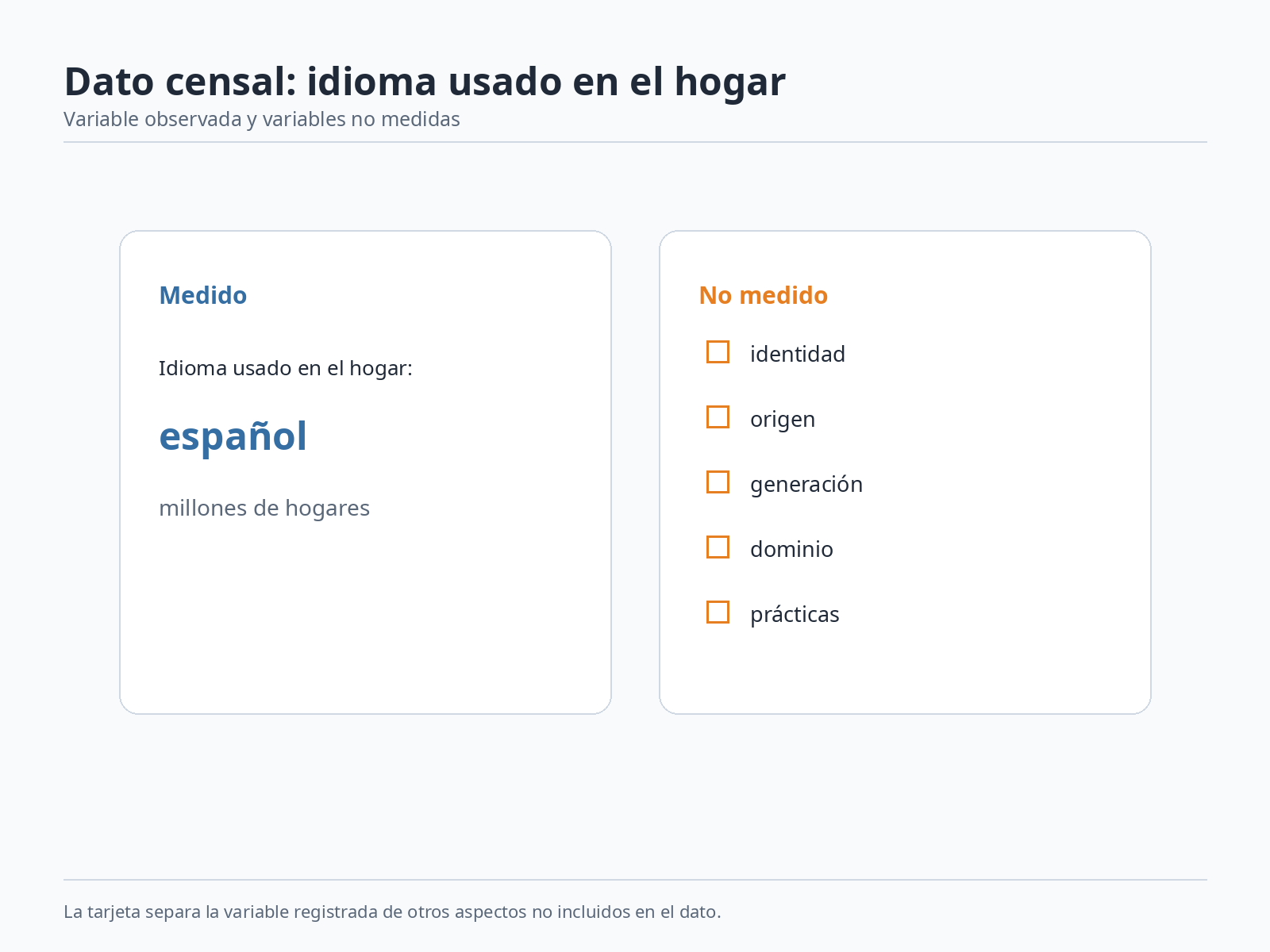
Task: Click empty area of No medido card
Action: 992,476
